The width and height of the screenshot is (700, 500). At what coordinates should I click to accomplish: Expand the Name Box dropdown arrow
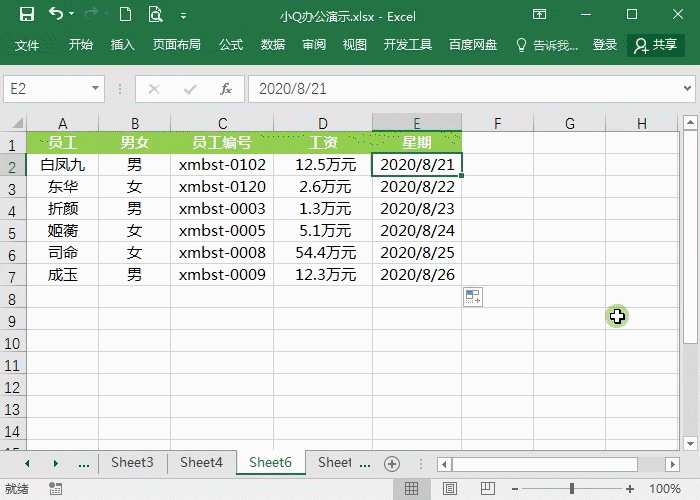96,88
